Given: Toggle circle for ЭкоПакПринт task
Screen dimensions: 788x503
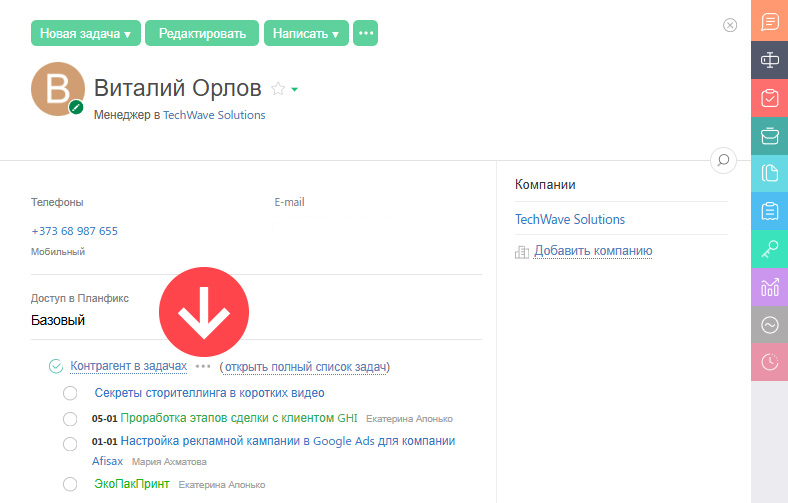Looking at the screenshot, I should click(x=70, y=484).
